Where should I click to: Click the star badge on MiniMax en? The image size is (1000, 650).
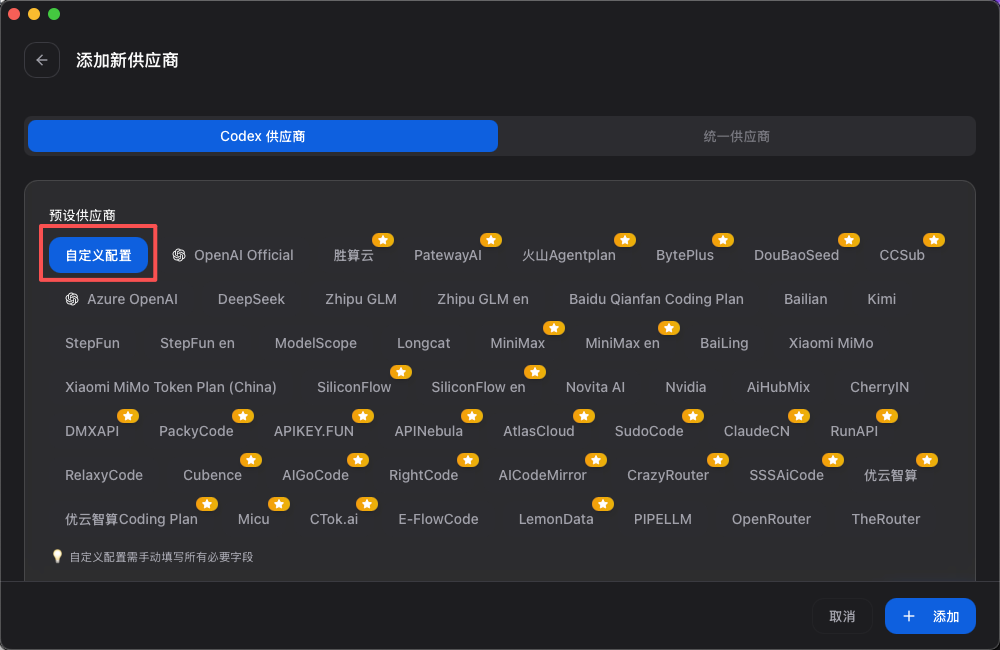click(669, 328)
